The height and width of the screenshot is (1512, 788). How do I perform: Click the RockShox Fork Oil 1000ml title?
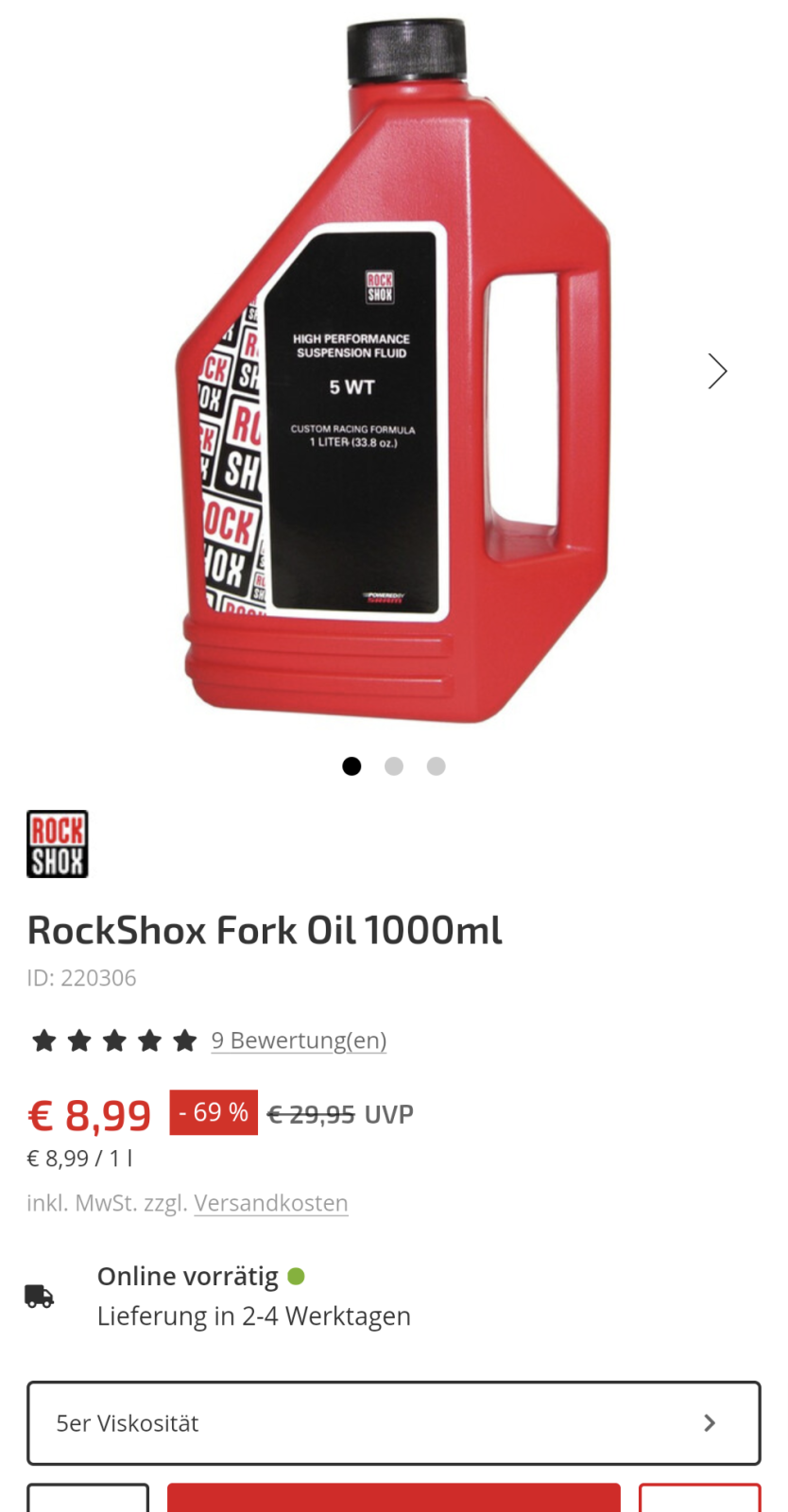[265, 930]
